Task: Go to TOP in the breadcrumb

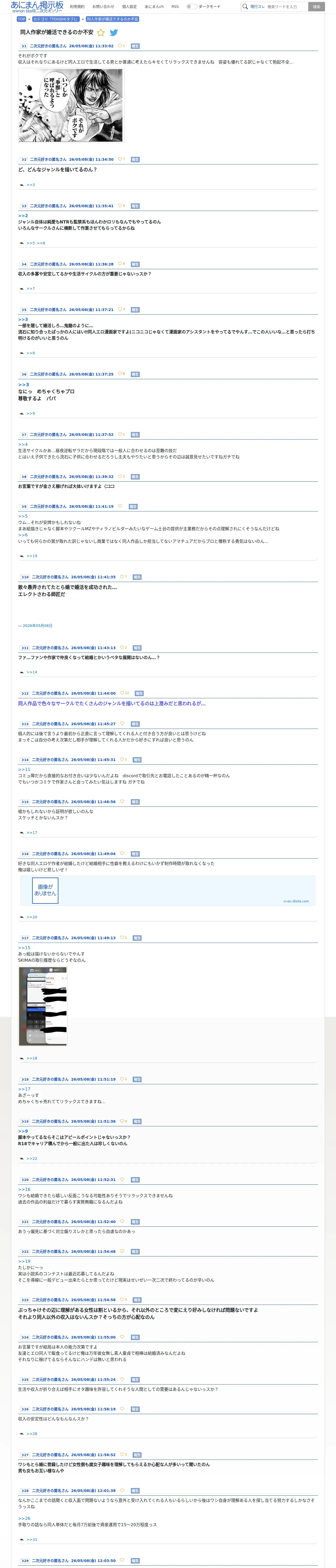Action: pyautogui.click(x=21, y=19)
